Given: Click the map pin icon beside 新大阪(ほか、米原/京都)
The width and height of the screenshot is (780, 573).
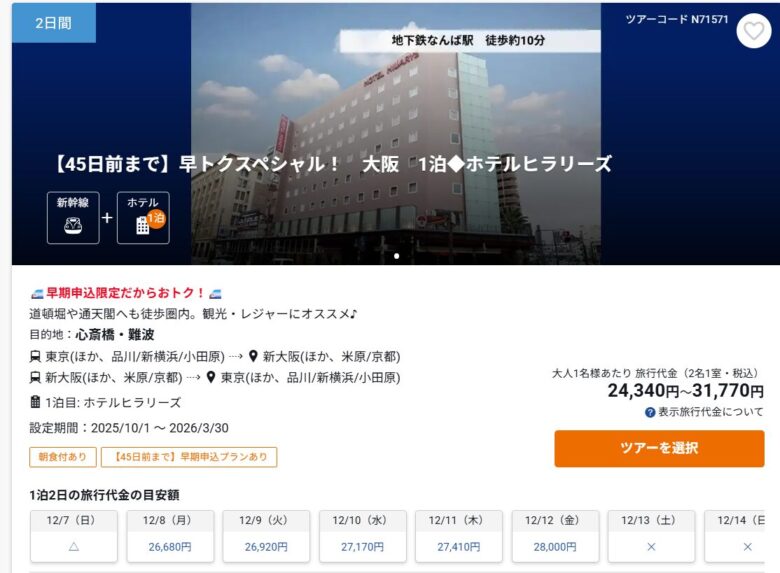Looking at the screenshot, I should tap(253, 356).
